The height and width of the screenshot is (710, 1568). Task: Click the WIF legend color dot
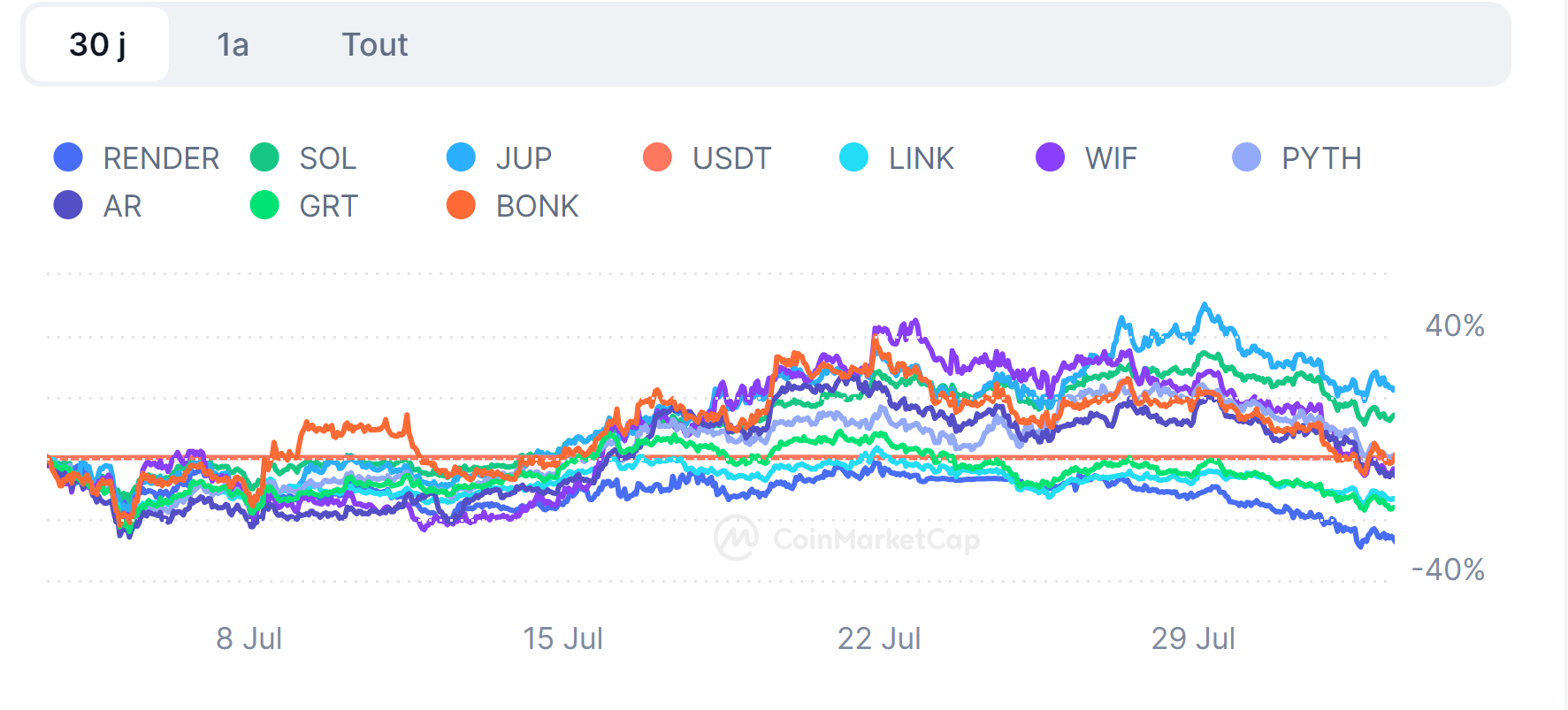[1050, 157]
